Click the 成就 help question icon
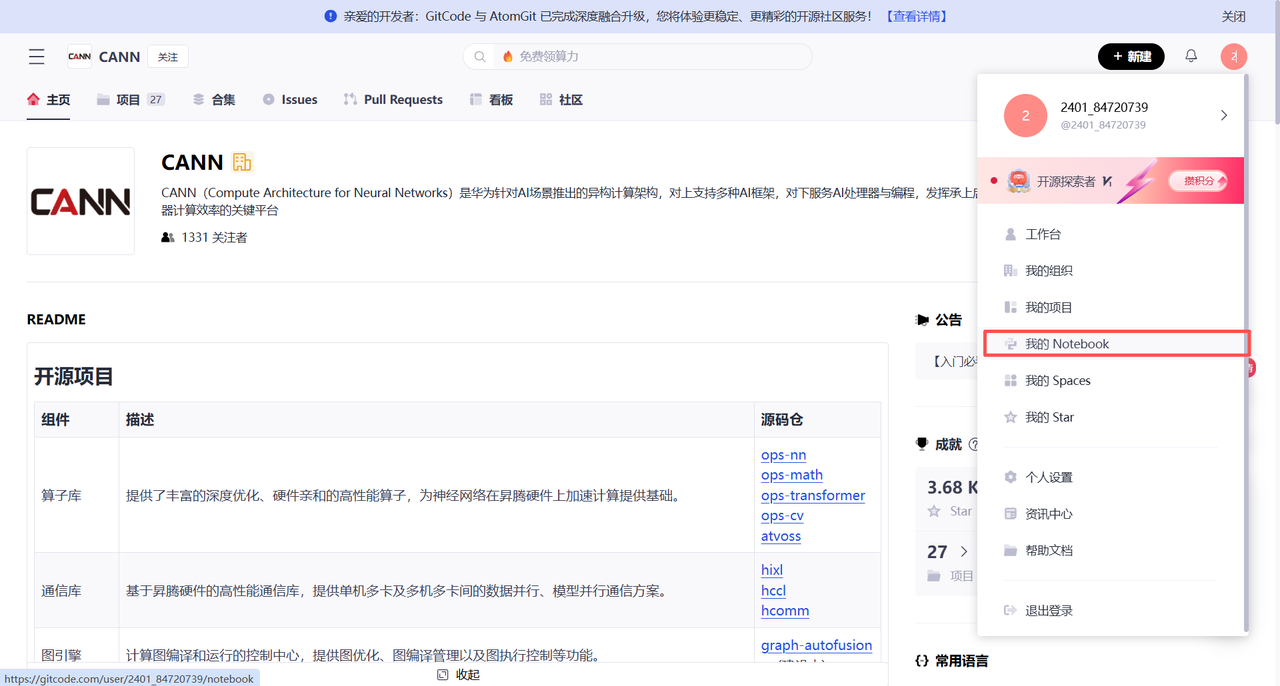Screen dimensions: 1280x686 973,445
